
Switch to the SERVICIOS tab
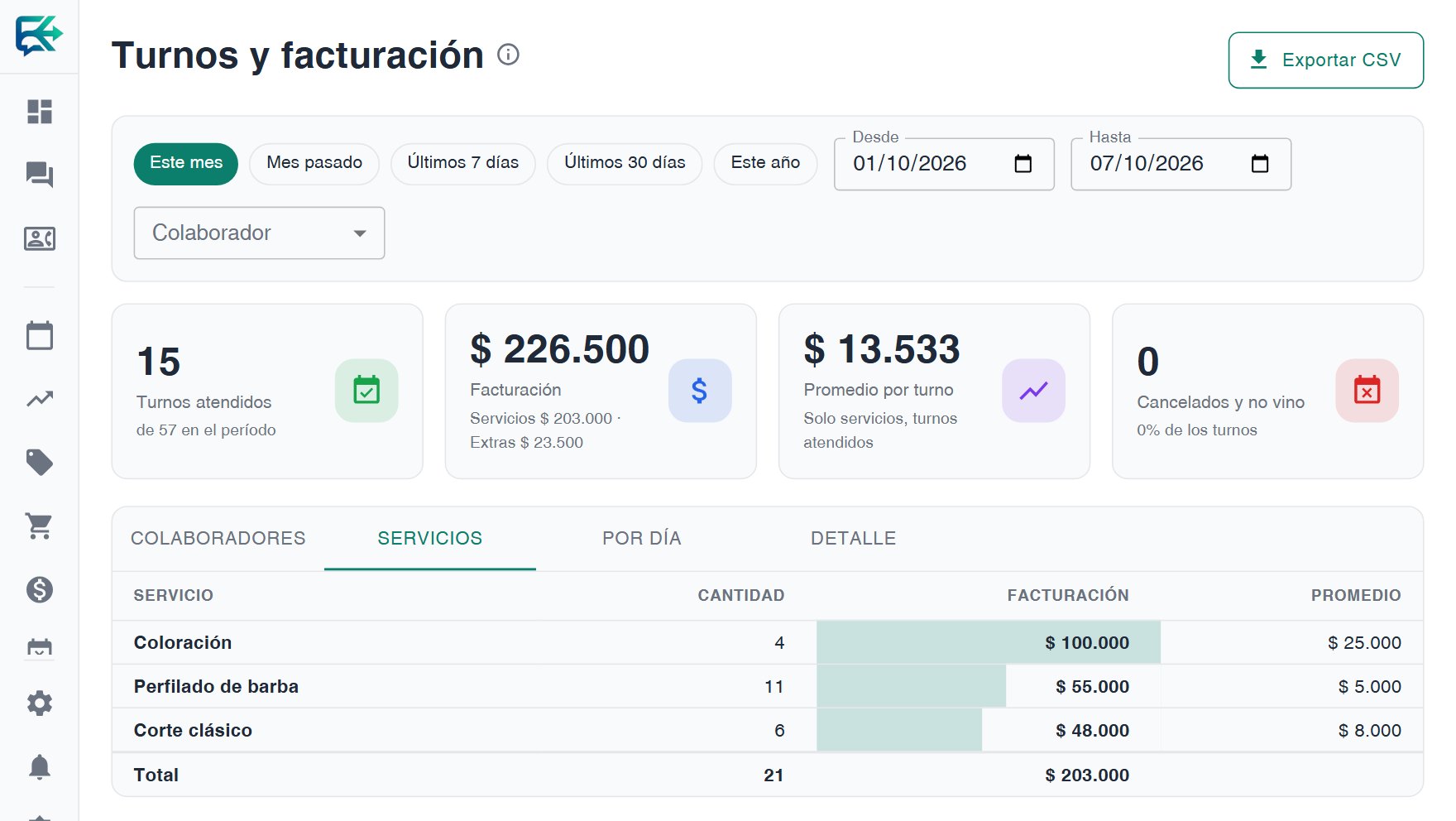coord(430,539)
